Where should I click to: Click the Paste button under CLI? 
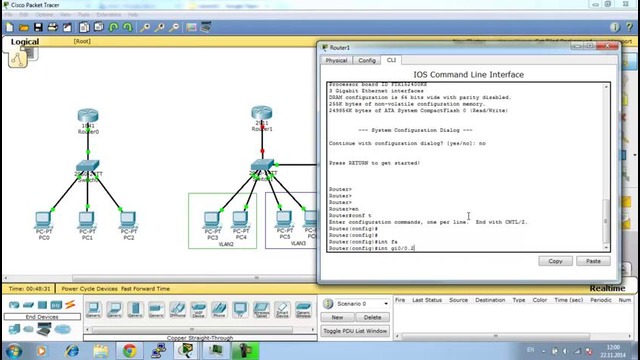[x=593, y=261]
